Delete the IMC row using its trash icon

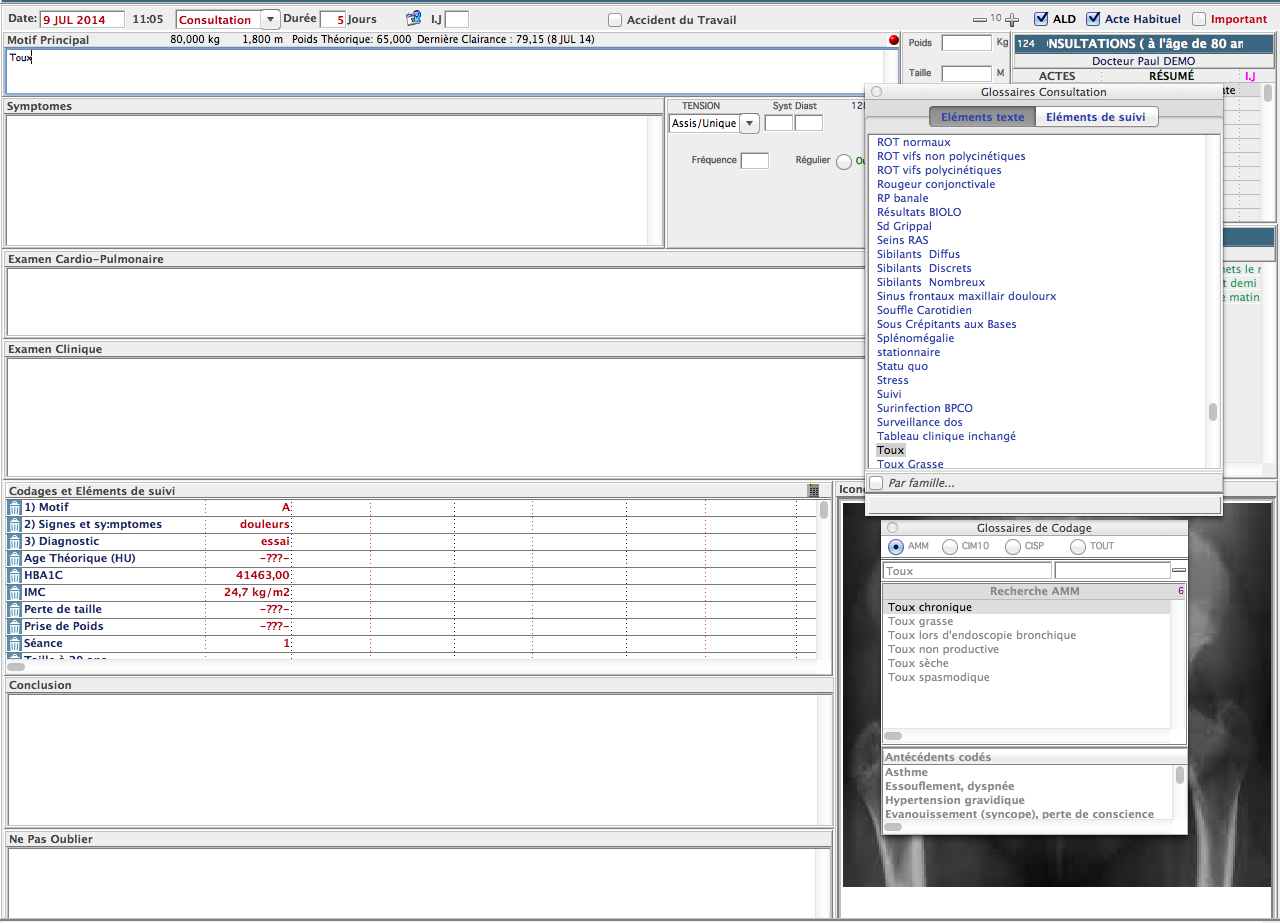pos(14,593)
